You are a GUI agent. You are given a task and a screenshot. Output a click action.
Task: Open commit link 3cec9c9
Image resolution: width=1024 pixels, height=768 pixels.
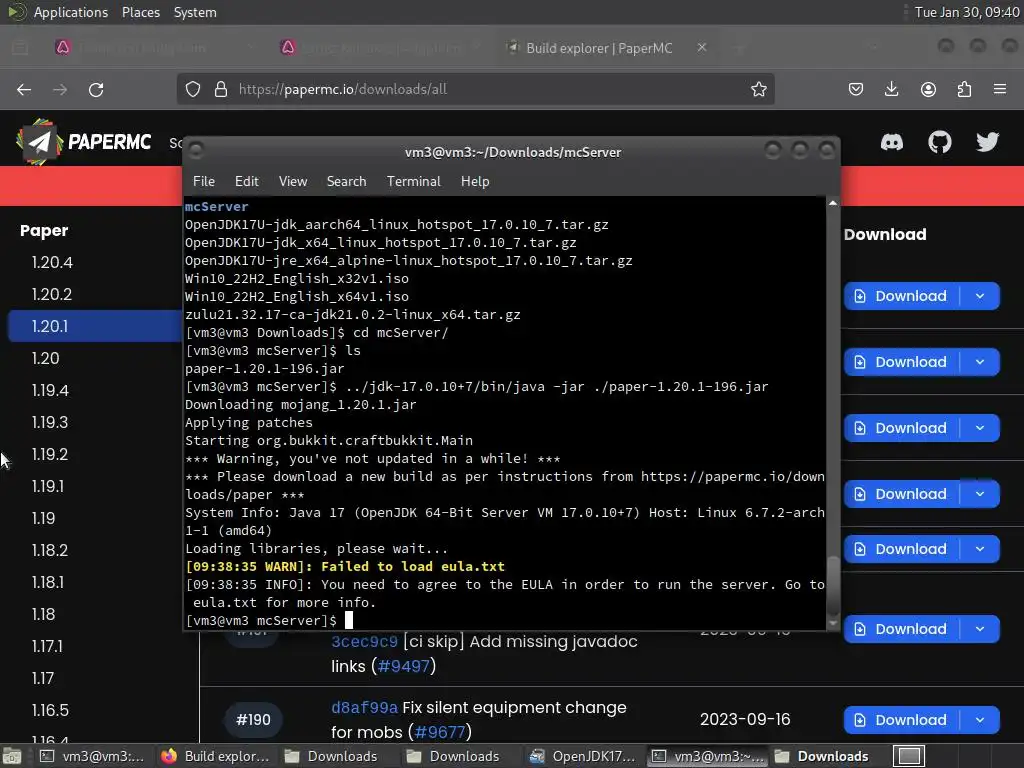pos(364,642)
